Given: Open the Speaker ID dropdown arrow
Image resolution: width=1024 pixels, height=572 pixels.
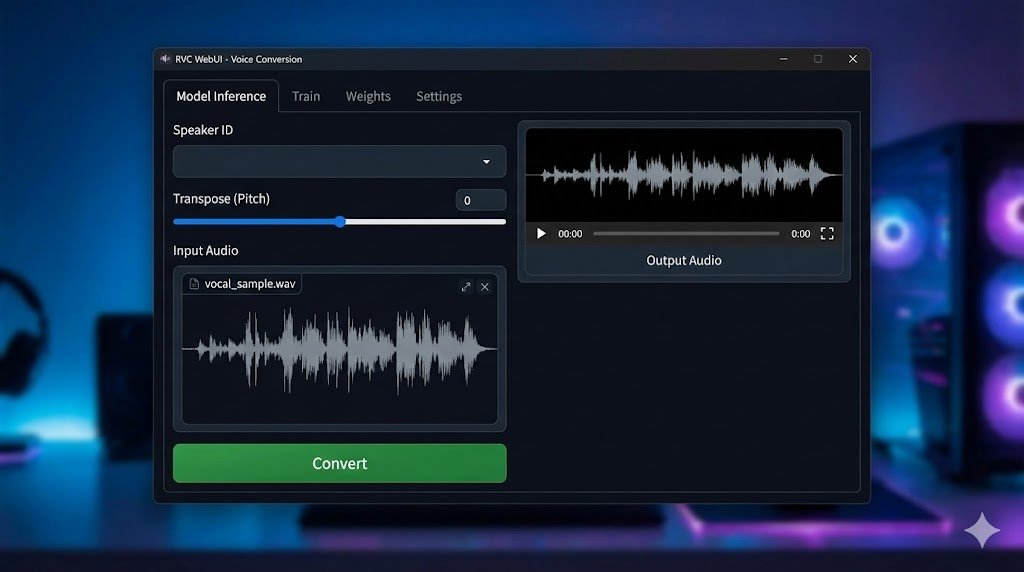Looking at the screenshot, I should pyautogui.click(x=486, y=162).
